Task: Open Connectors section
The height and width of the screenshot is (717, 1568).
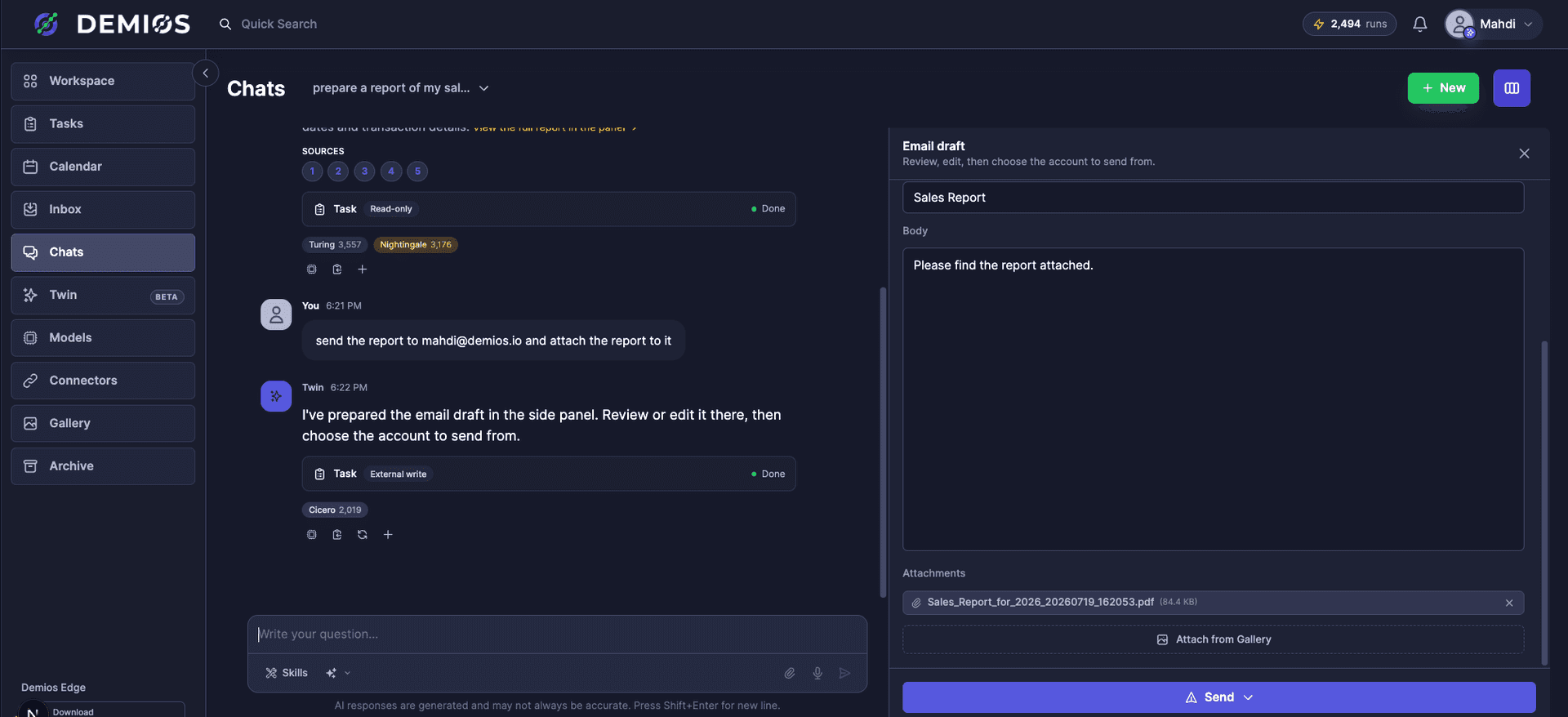Action: point(103,381)
